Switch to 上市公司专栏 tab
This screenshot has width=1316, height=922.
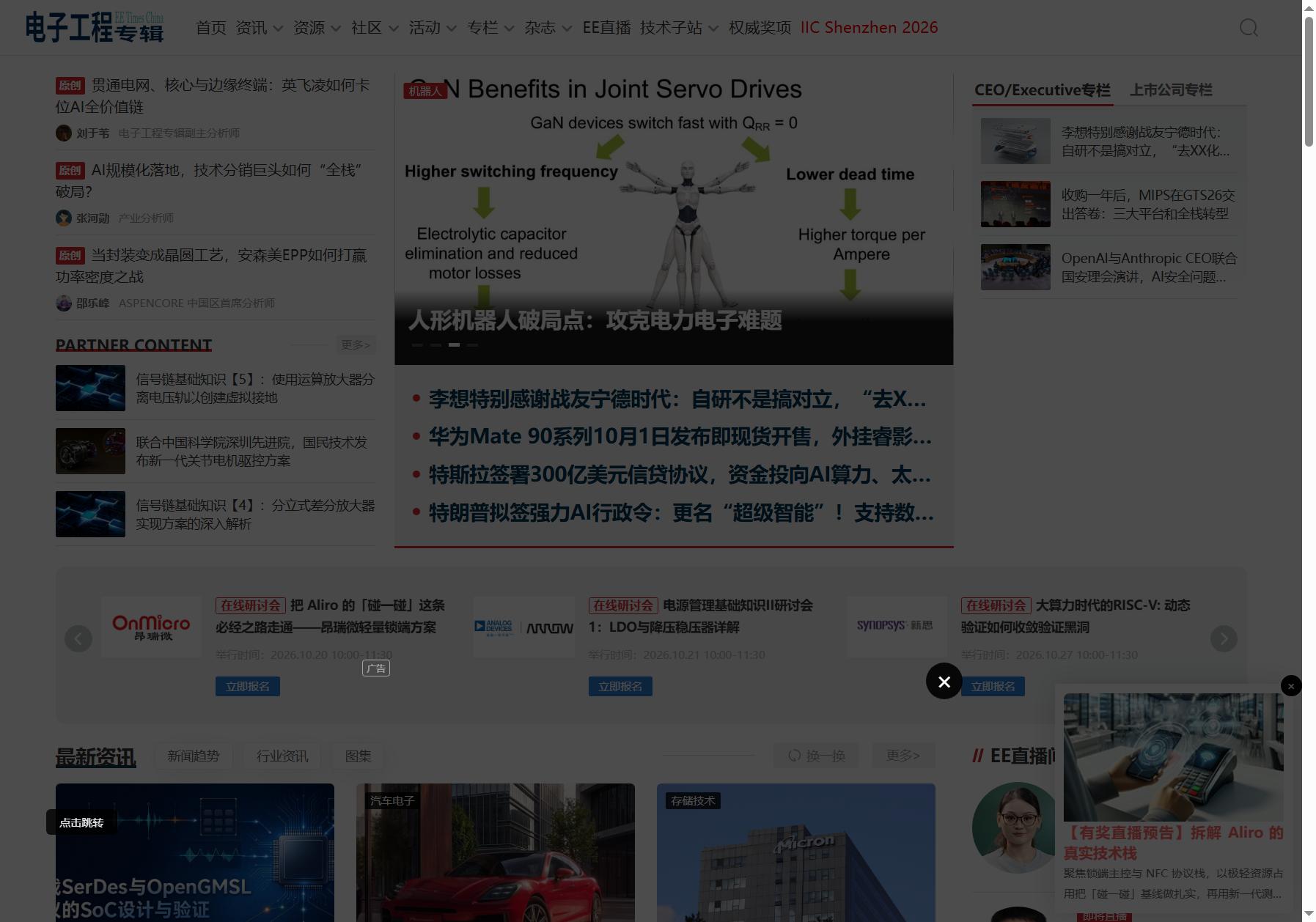[1171, 90]
